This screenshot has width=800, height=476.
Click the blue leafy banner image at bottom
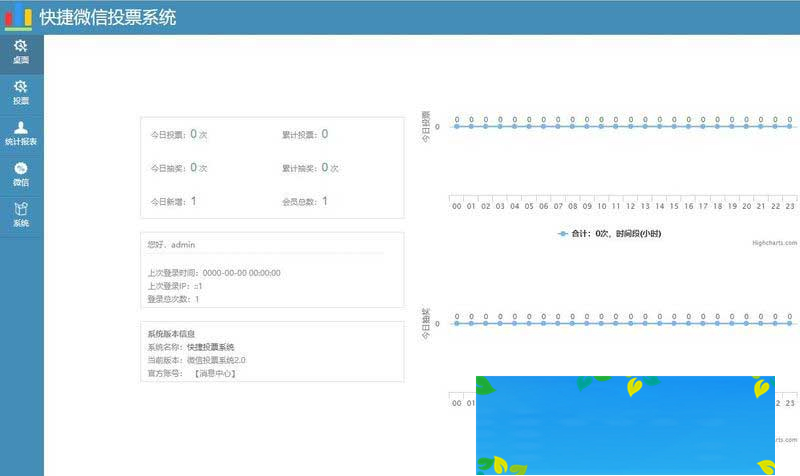[625, 425]
